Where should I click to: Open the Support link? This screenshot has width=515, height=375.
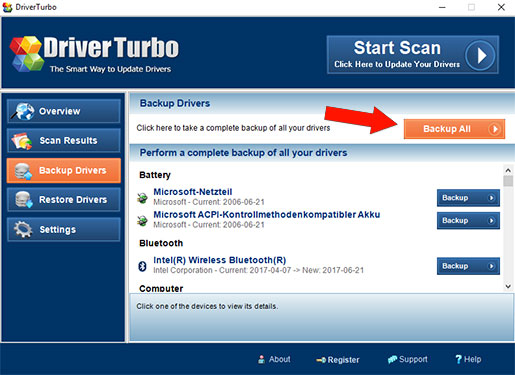407,359
